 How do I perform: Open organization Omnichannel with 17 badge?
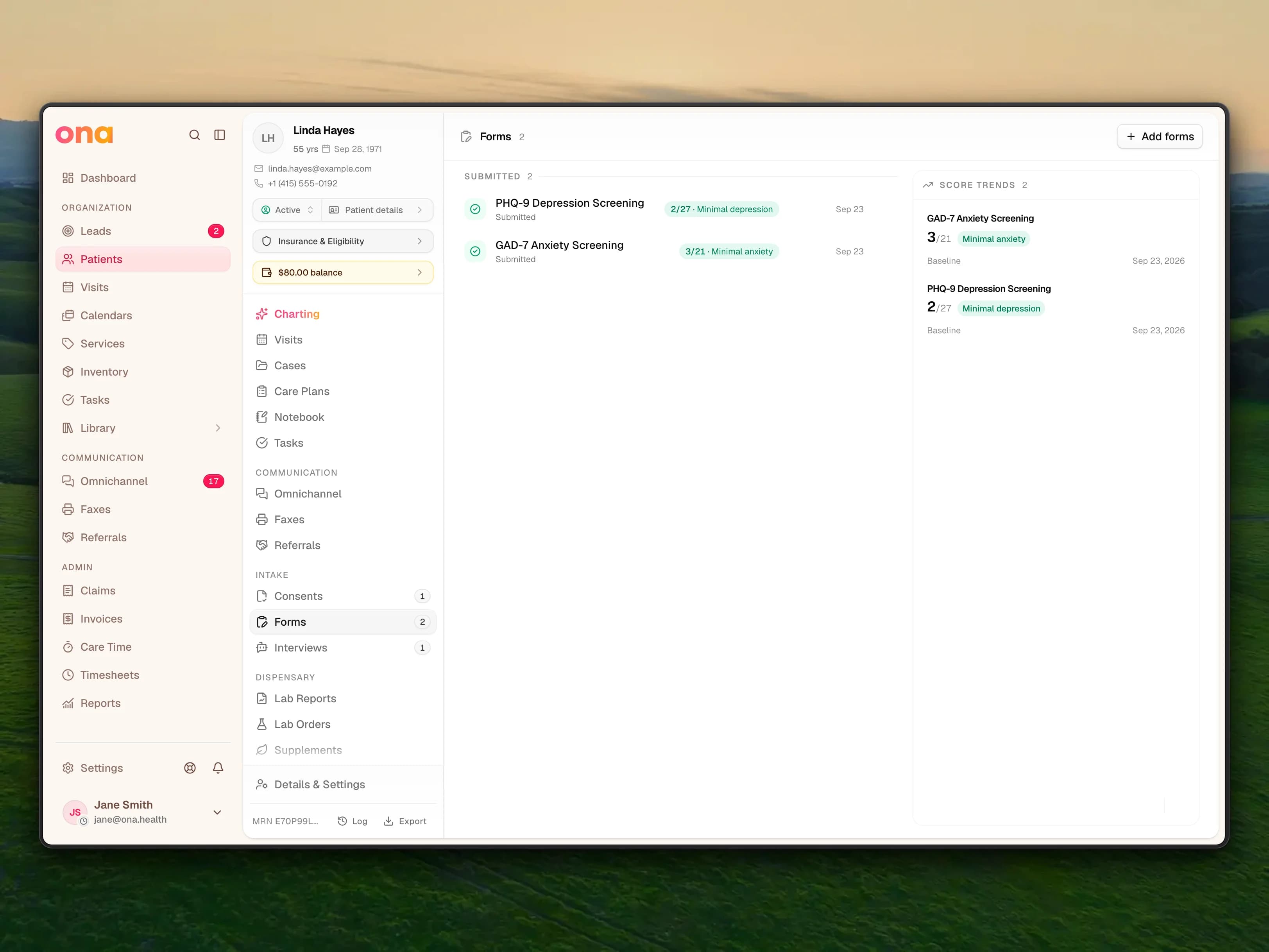143,481
